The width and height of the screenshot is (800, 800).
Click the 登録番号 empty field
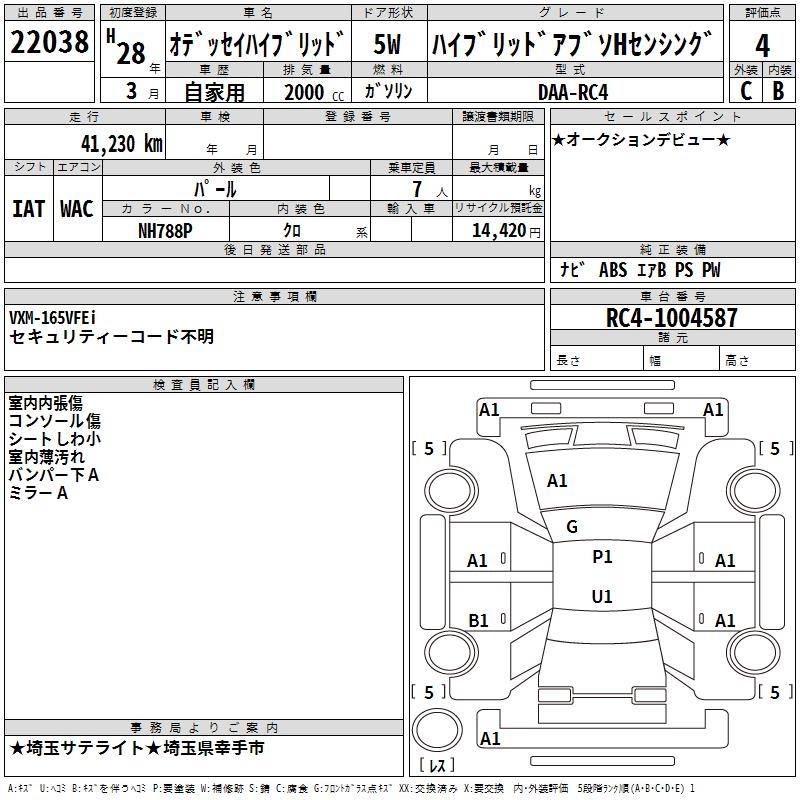tap(358, 141)
